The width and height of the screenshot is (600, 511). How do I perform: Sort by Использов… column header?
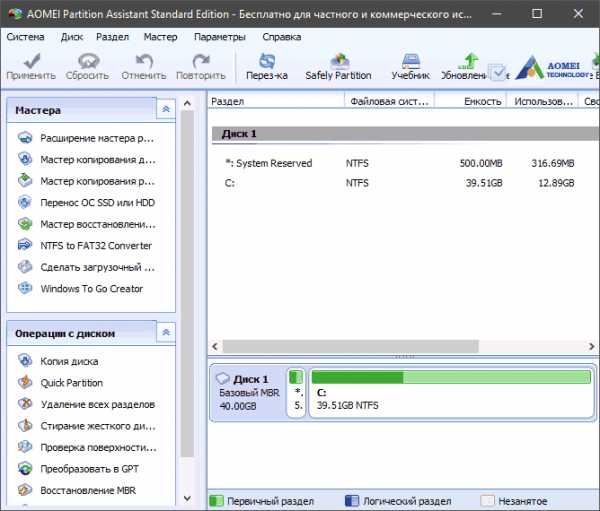(x=543, y=101)
